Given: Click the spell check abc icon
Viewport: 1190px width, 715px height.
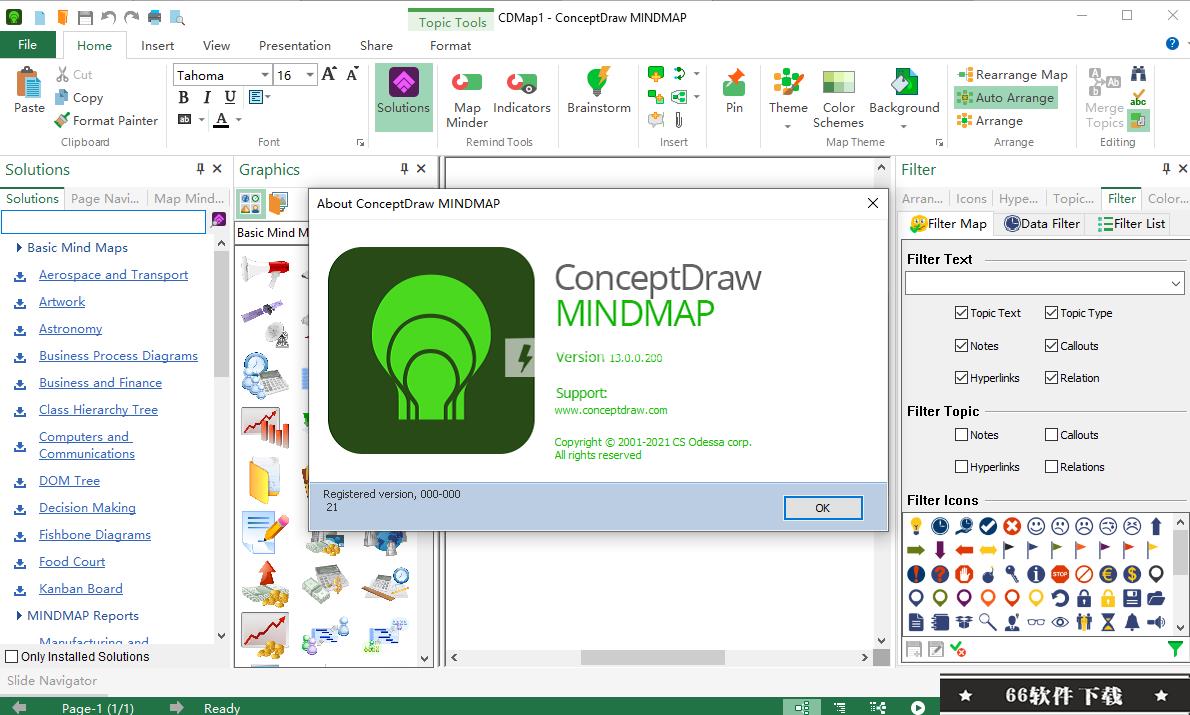Looking at the screenshot, I should (x=1138, y=97).
